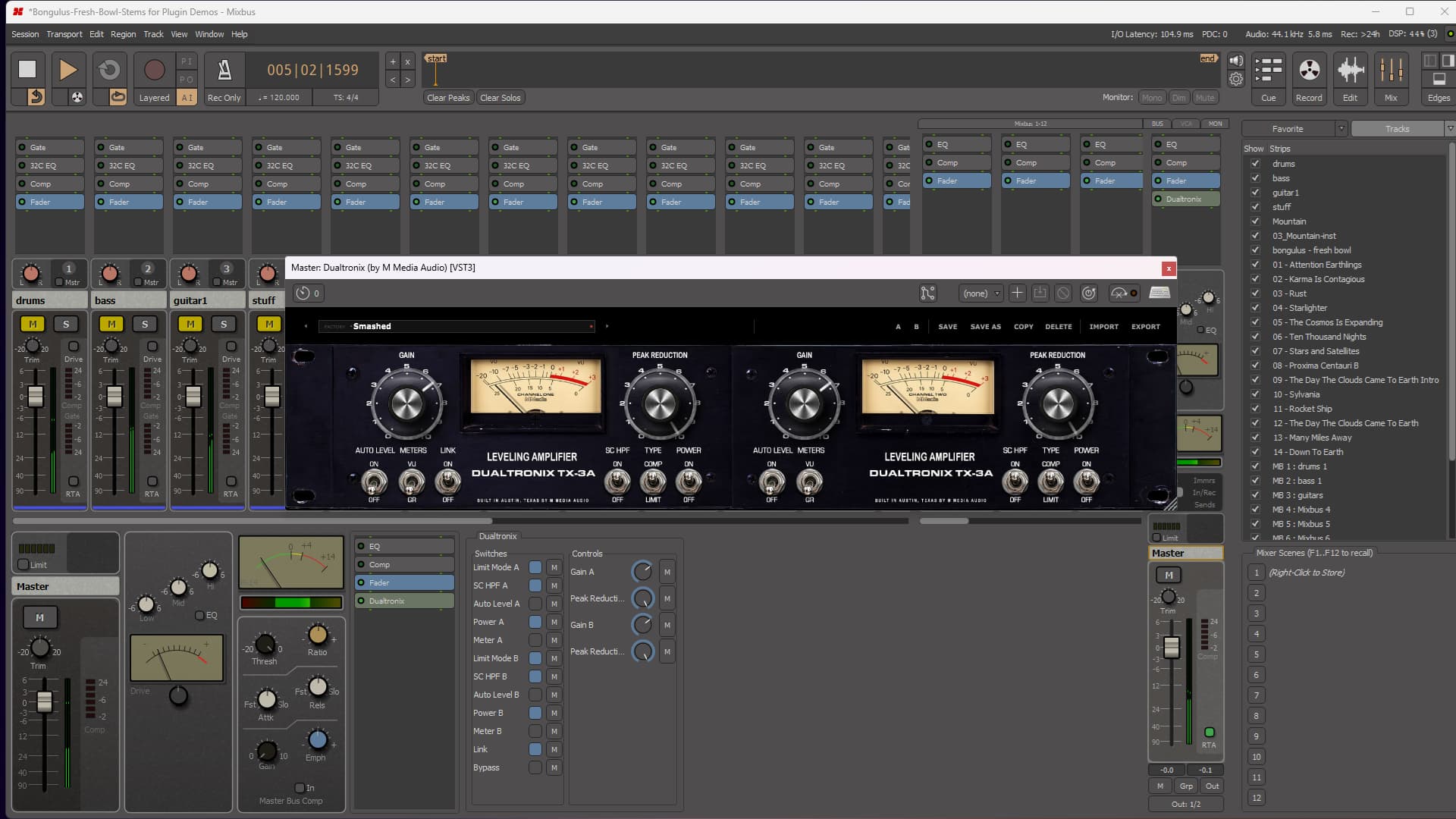Toggle return-to-start icon below Stop button
The width and height of the screenshot is (1456, 819).
36,96
